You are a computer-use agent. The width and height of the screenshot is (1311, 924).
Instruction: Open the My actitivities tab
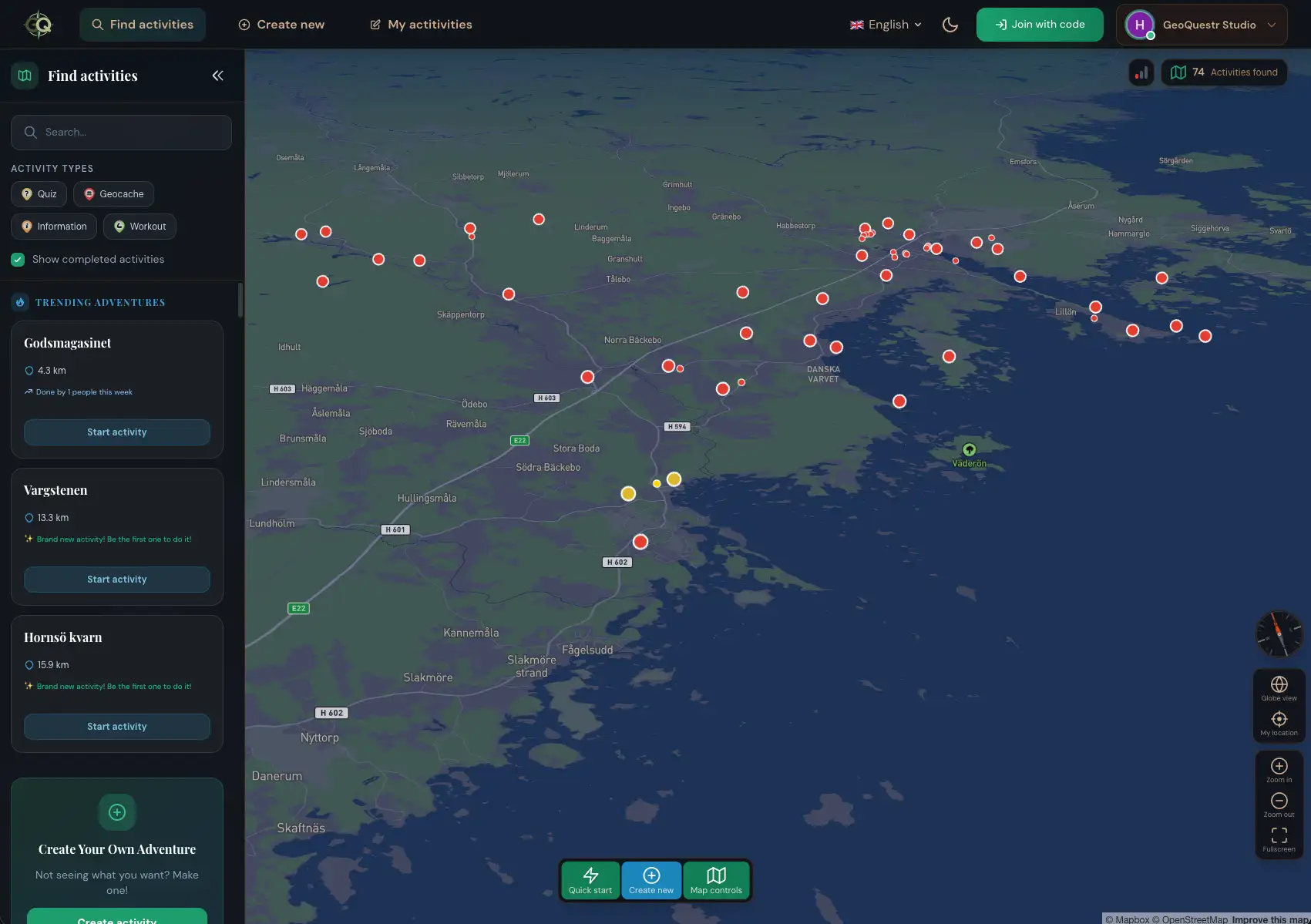point(421,24)
